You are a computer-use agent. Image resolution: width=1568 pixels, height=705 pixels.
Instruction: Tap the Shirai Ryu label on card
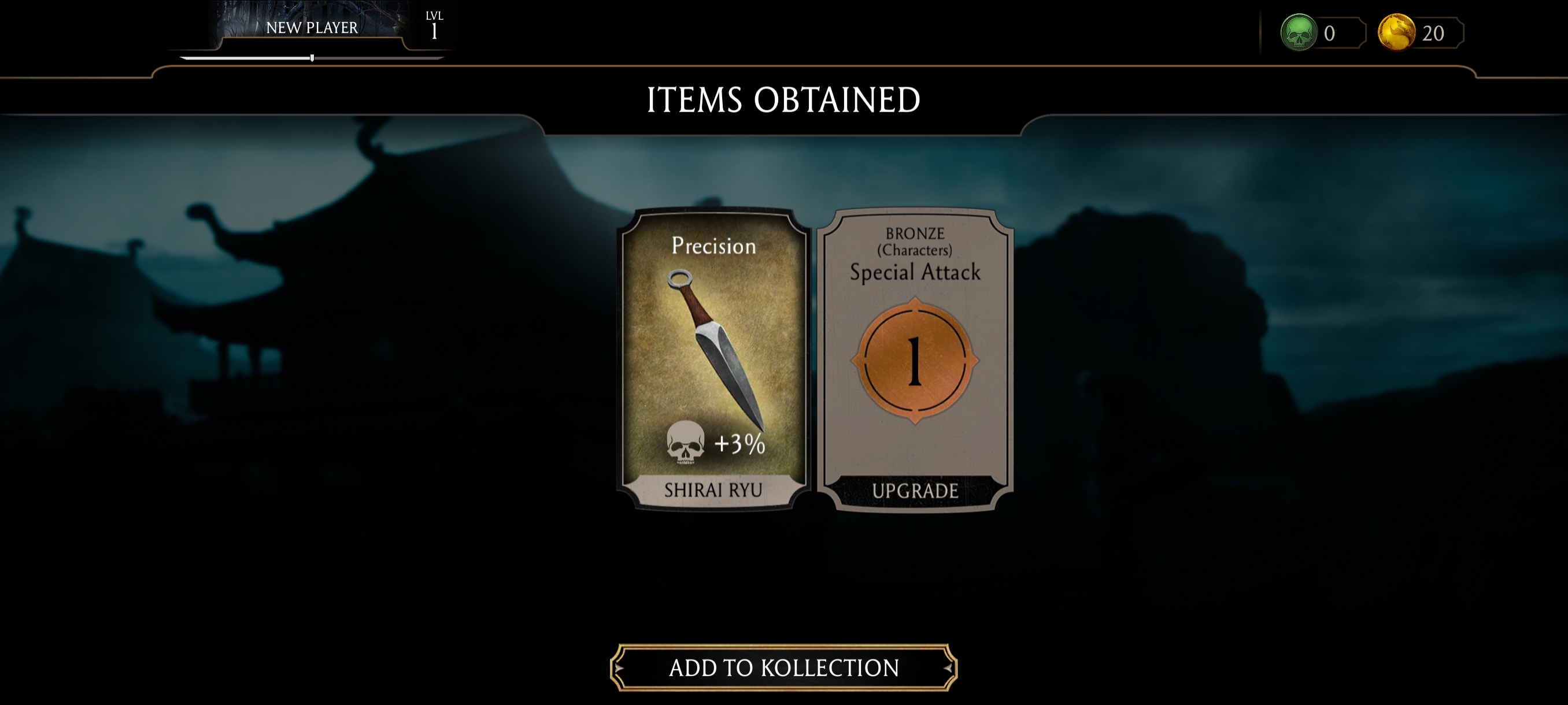click(x=713, y=489)
